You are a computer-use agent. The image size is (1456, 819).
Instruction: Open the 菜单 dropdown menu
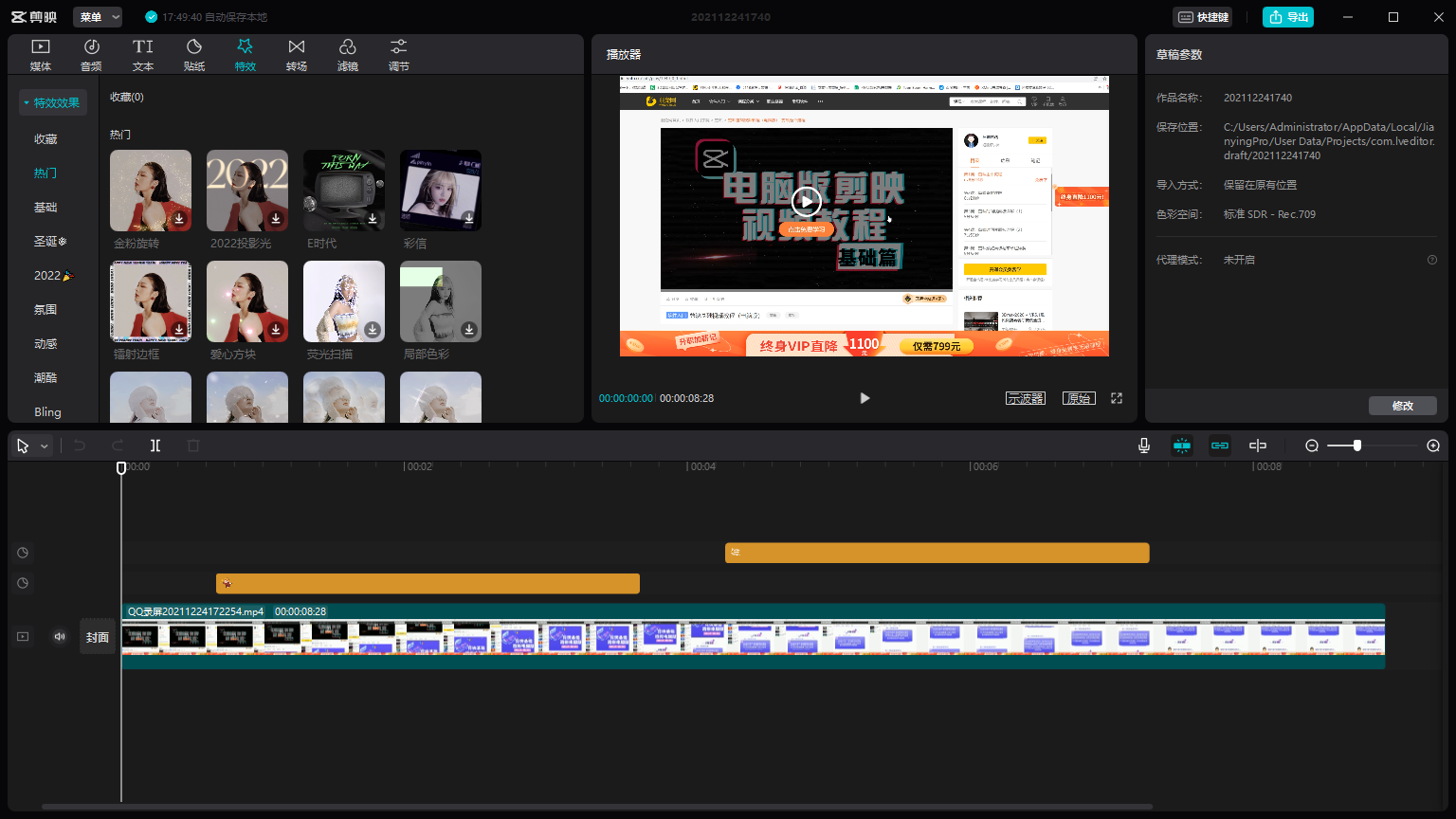[x=98, y=17]
